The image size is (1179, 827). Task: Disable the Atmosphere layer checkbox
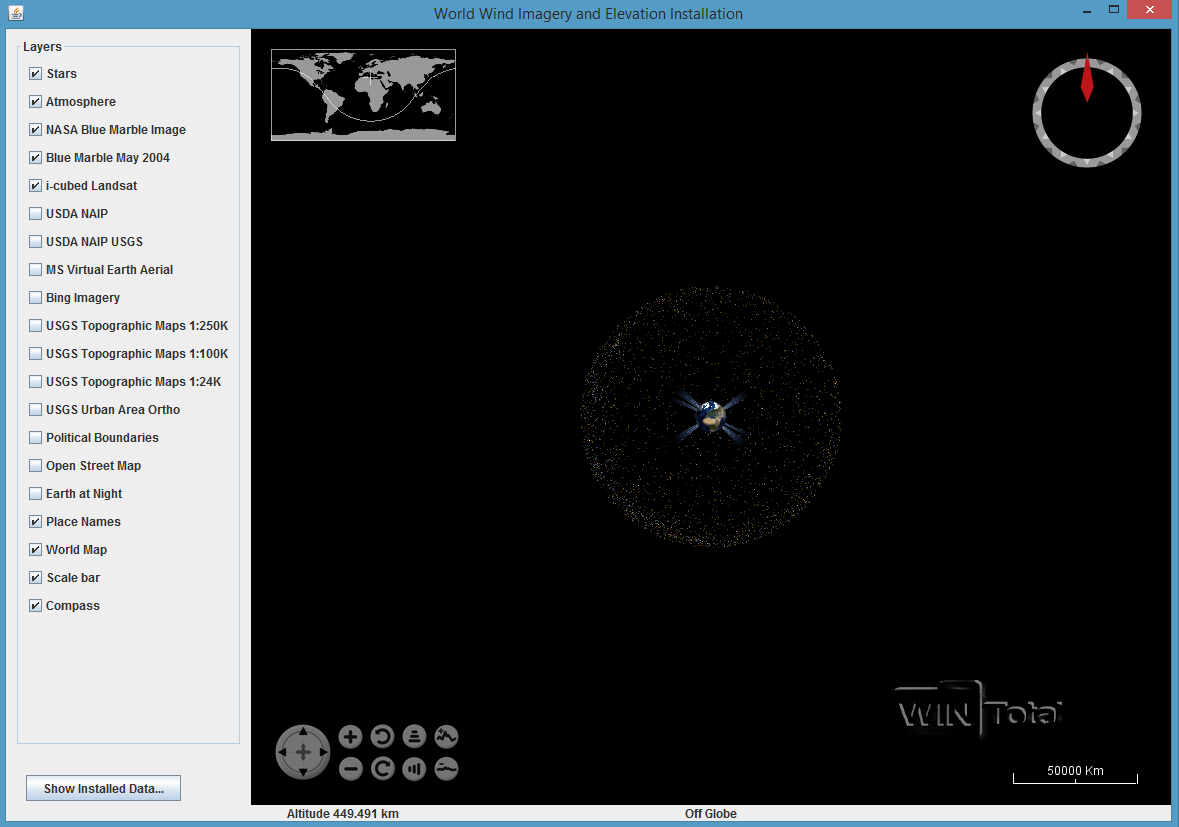pos(35,101)
